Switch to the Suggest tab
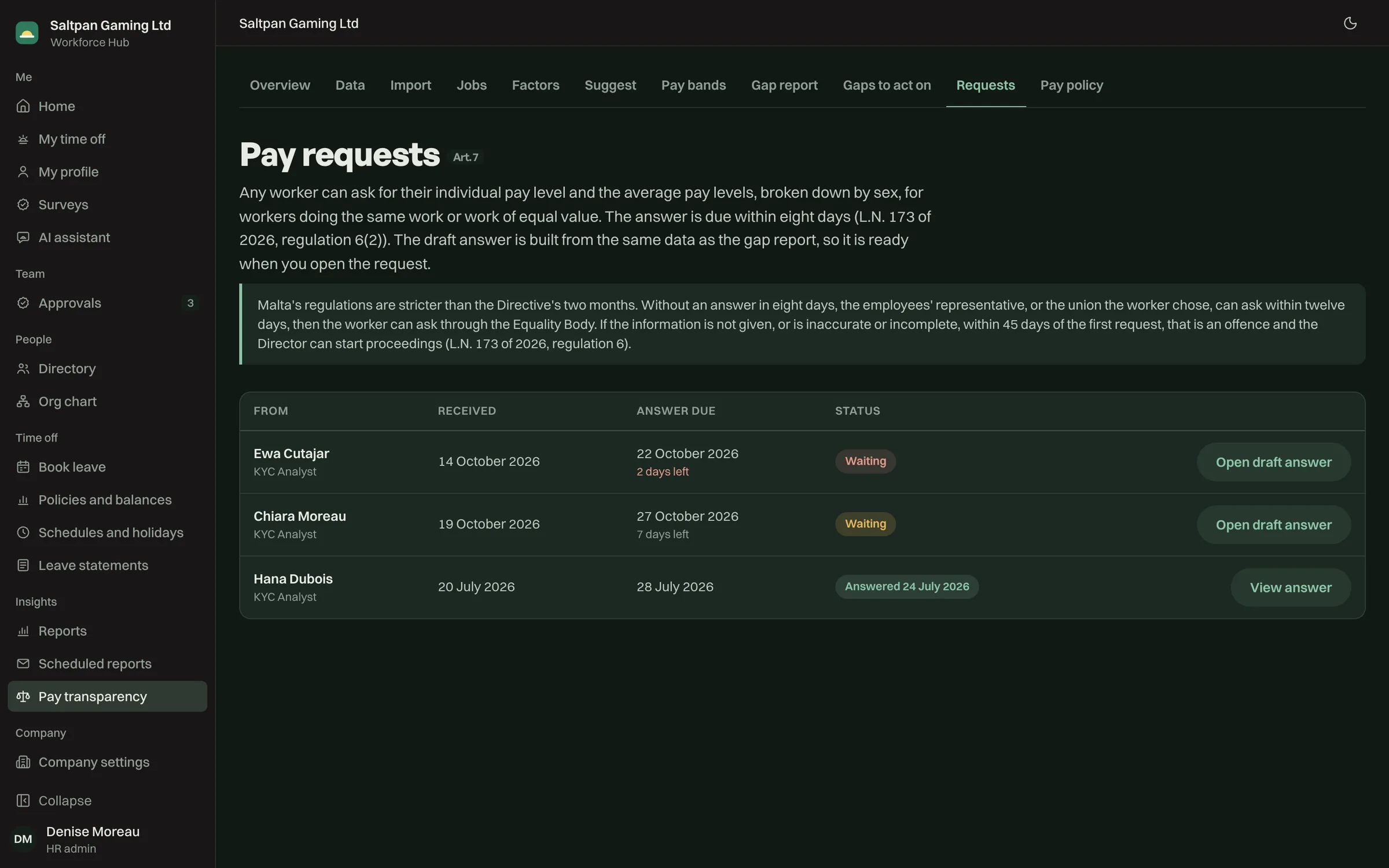This screenshot has height=868, width=1389. coord(610,85)
